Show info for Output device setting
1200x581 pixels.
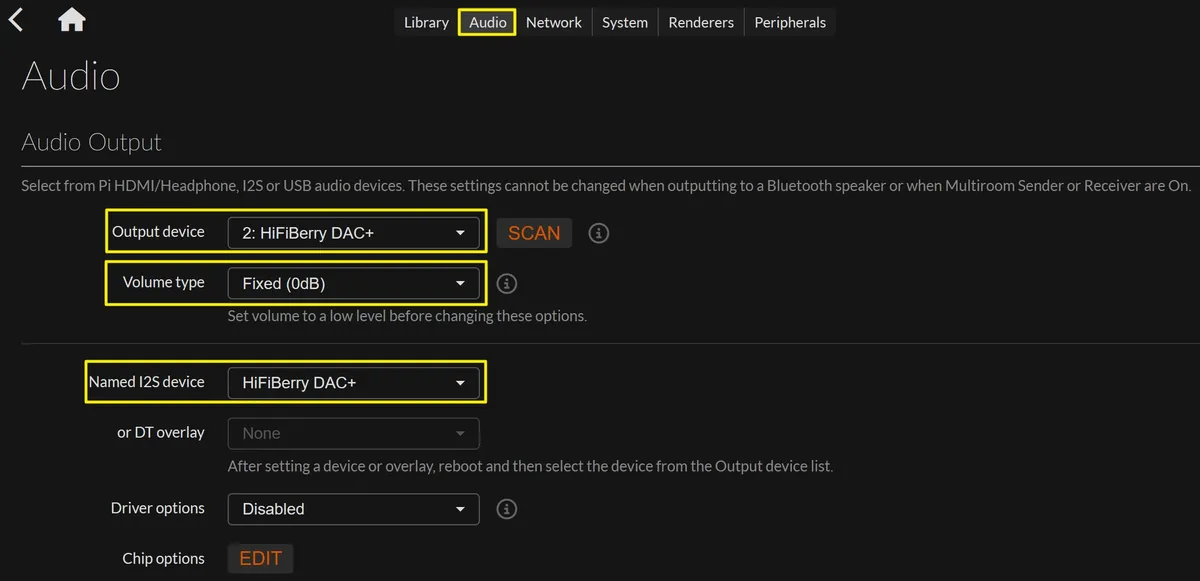click(598, 233)
